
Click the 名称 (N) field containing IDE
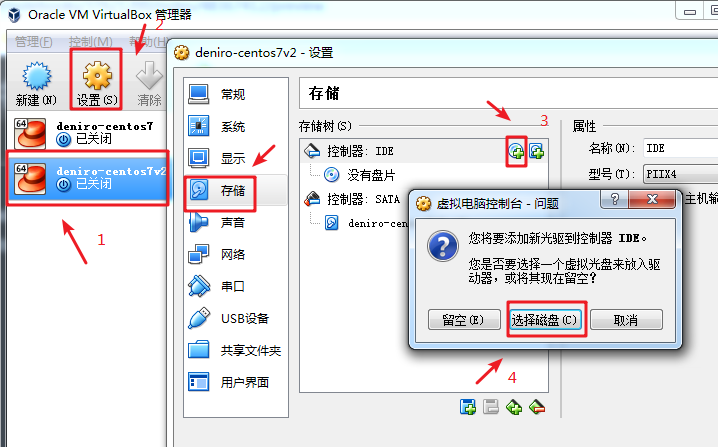tap(680, 148)
